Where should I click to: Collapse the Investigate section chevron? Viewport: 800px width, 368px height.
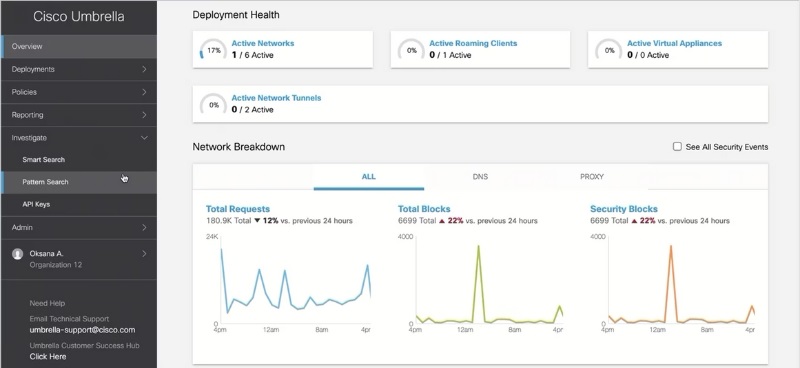tap(144, 138)
